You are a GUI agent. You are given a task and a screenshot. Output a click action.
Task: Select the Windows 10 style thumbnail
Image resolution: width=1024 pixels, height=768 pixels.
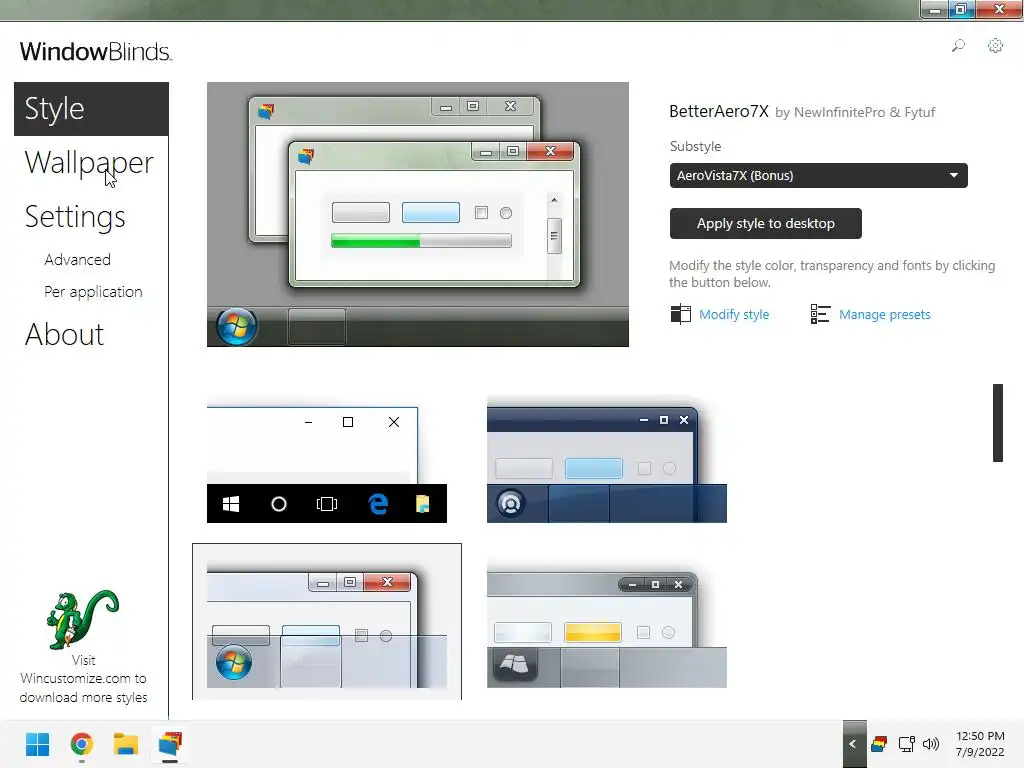327,459
